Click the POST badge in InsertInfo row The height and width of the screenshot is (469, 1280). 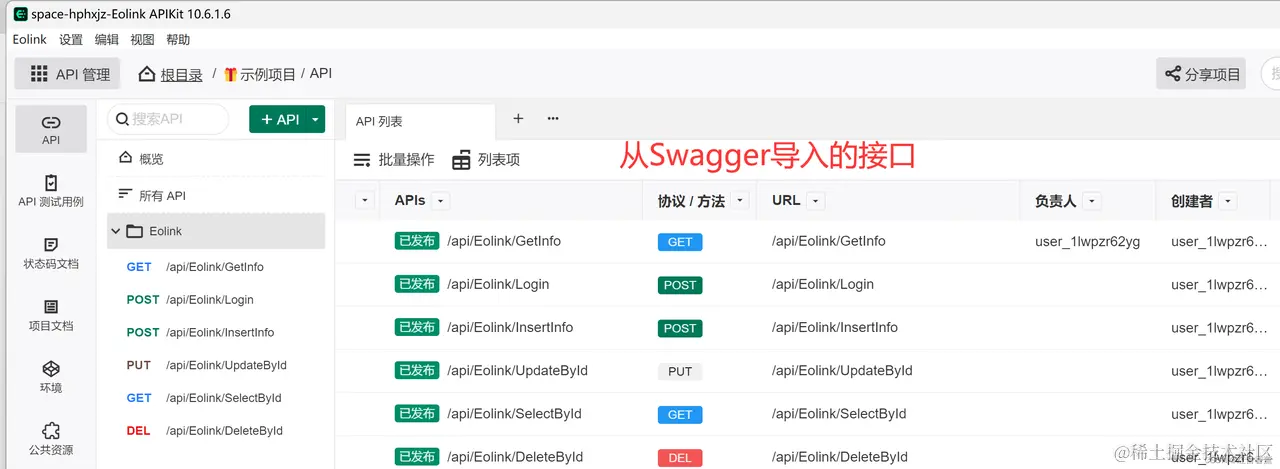click(680, 328)
